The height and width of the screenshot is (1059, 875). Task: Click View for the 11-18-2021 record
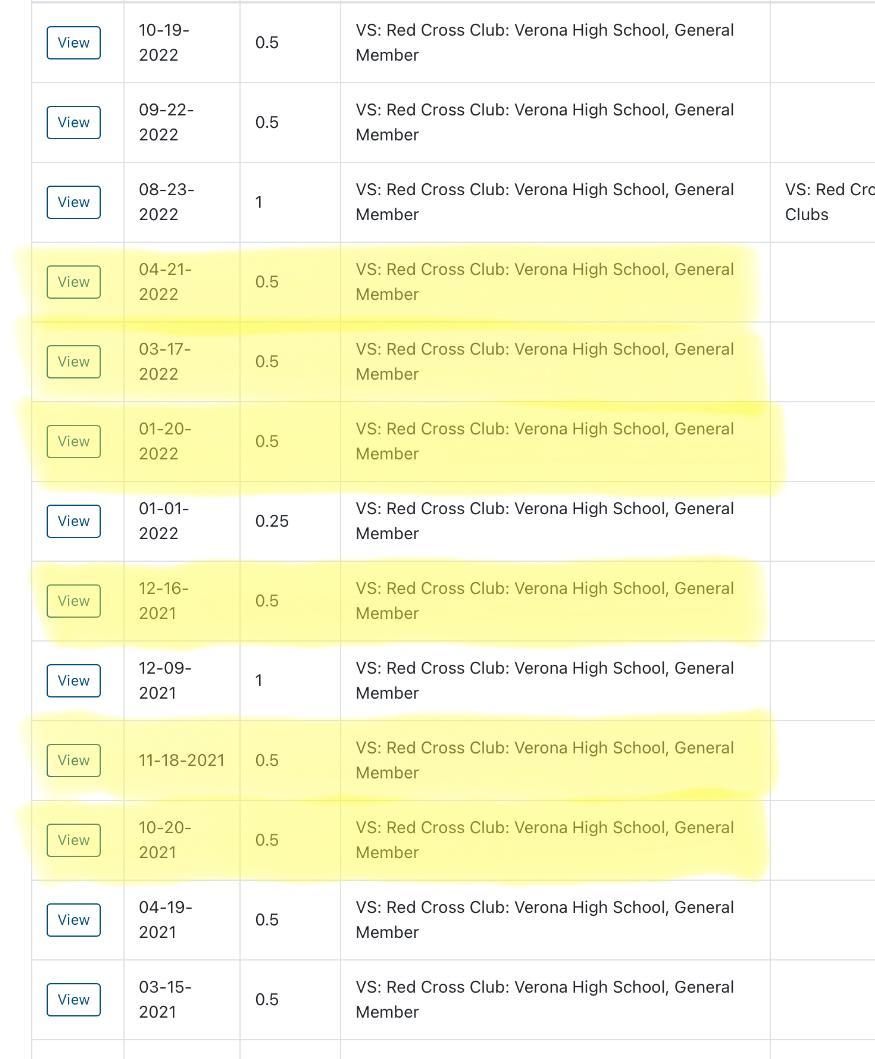click(74, 760)
